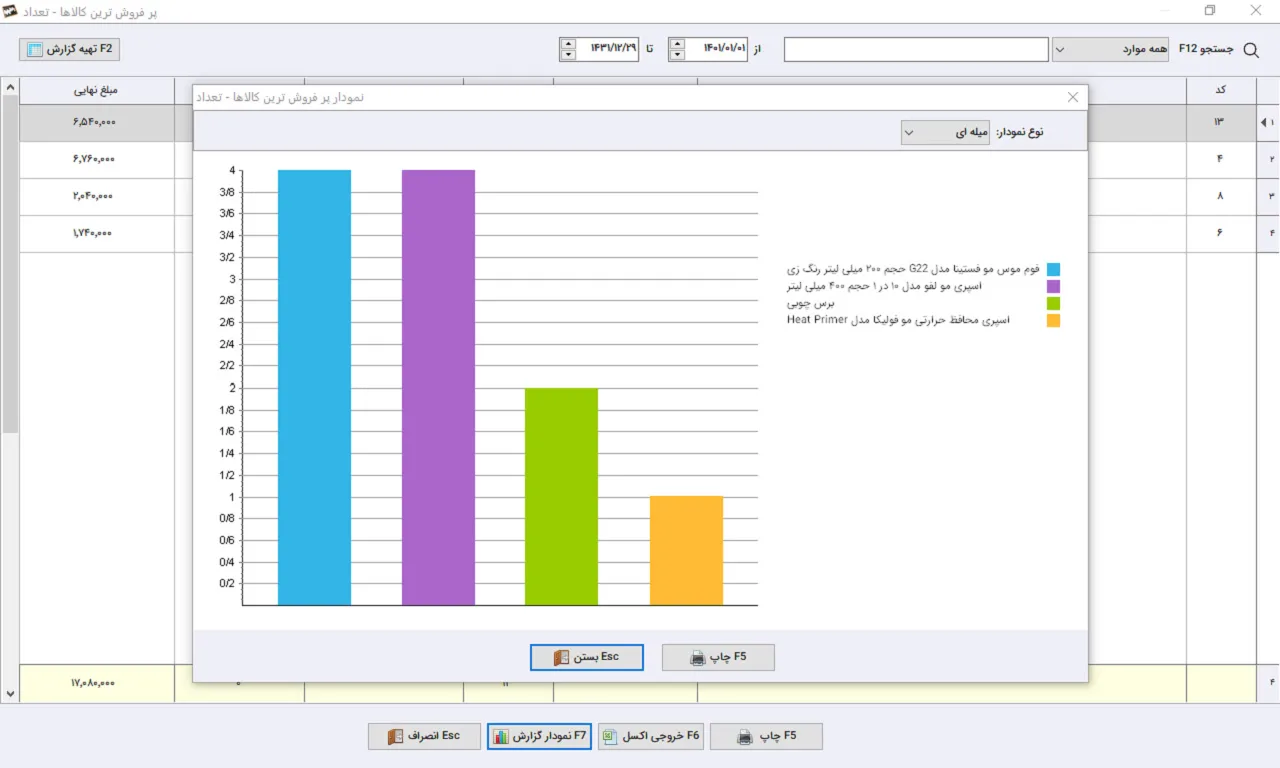This screenshot has height=768, width=1280.
Task: Click the bottom F5 چاپ button
Action: (766, 737)
